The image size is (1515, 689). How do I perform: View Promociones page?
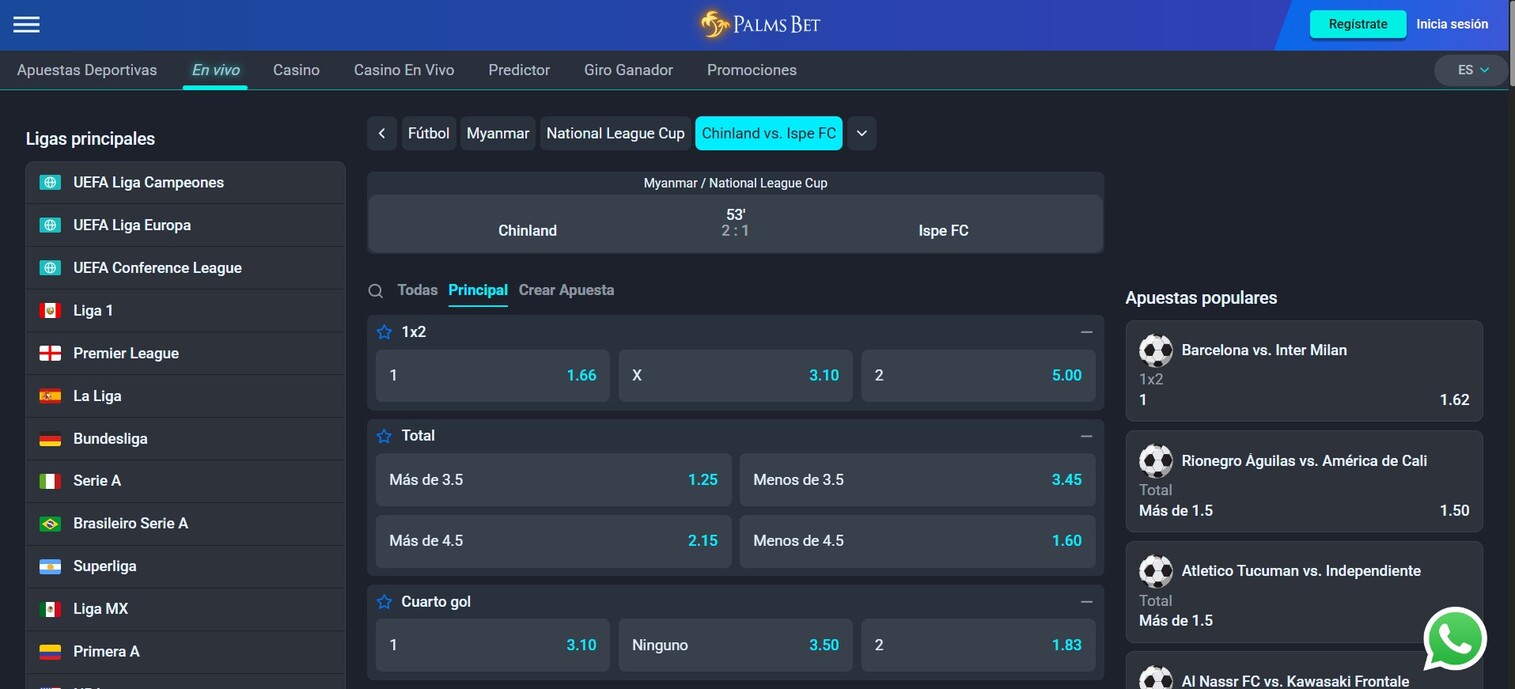[x=752, y=70]
